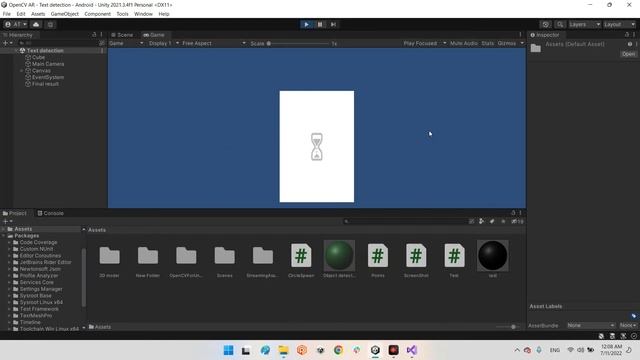Open the version control icon in toolbar
This screenshot has width=640, height=360.
coord(50,24)
